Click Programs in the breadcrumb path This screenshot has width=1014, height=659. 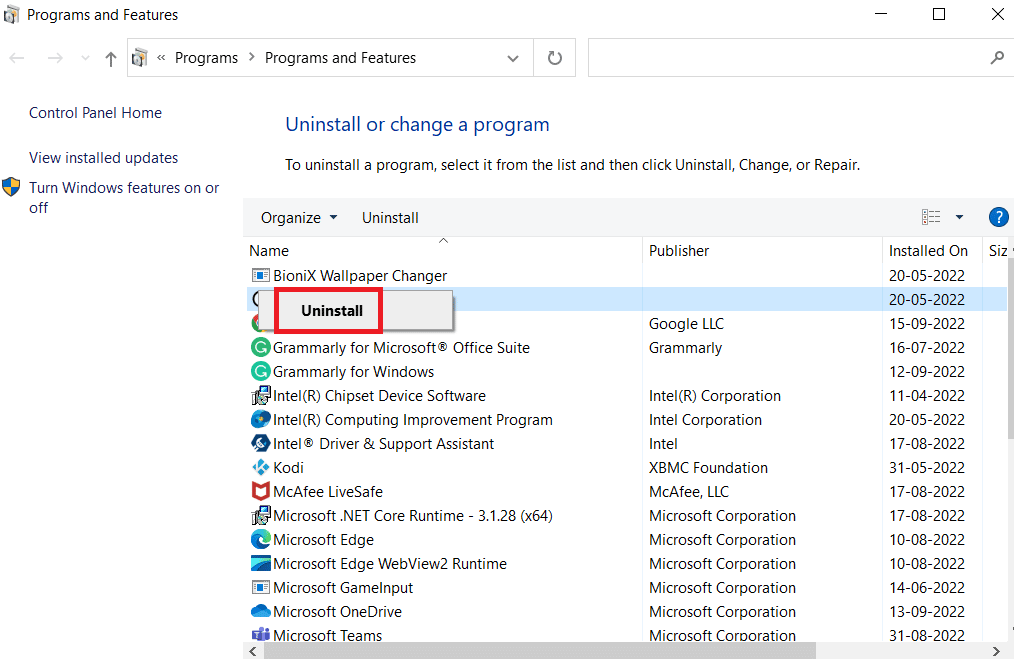(x=206, y=58)
